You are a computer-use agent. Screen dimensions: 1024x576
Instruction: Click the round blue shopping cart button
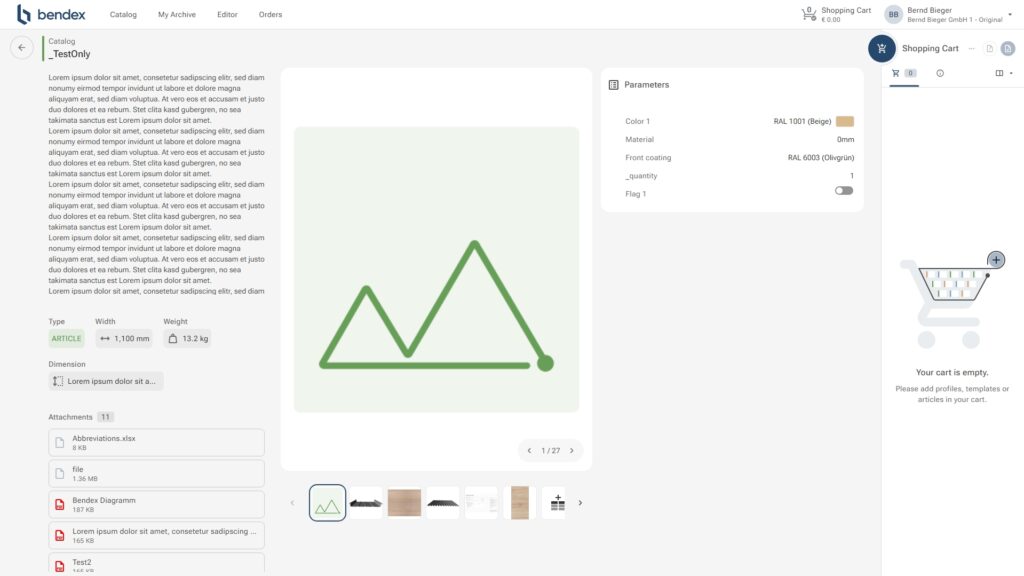pyautogui.click(x=881, y=48)
